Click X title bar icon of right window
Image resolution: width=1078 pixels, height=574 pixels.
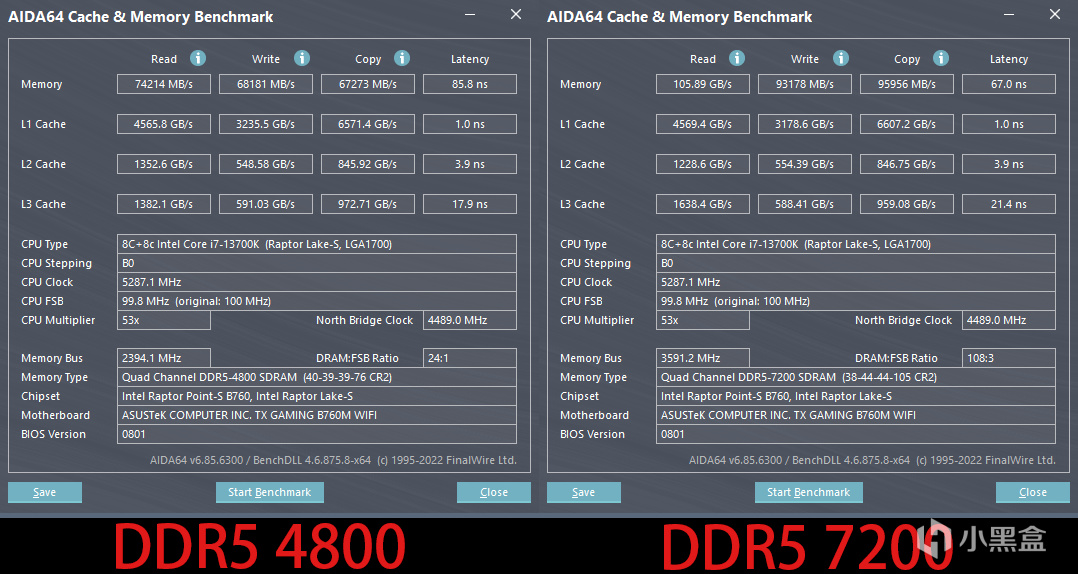(x=1055, y=14)
